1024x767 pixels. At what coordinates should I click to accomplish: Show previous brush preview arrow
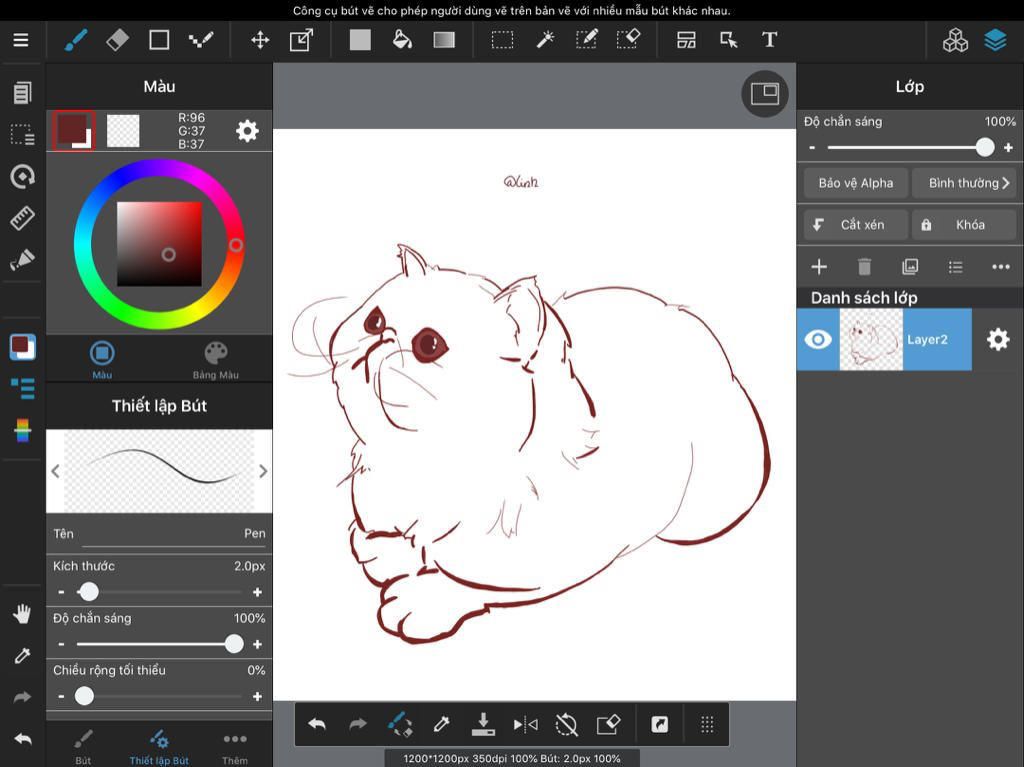pyautogui.click(x=56, y=471)
